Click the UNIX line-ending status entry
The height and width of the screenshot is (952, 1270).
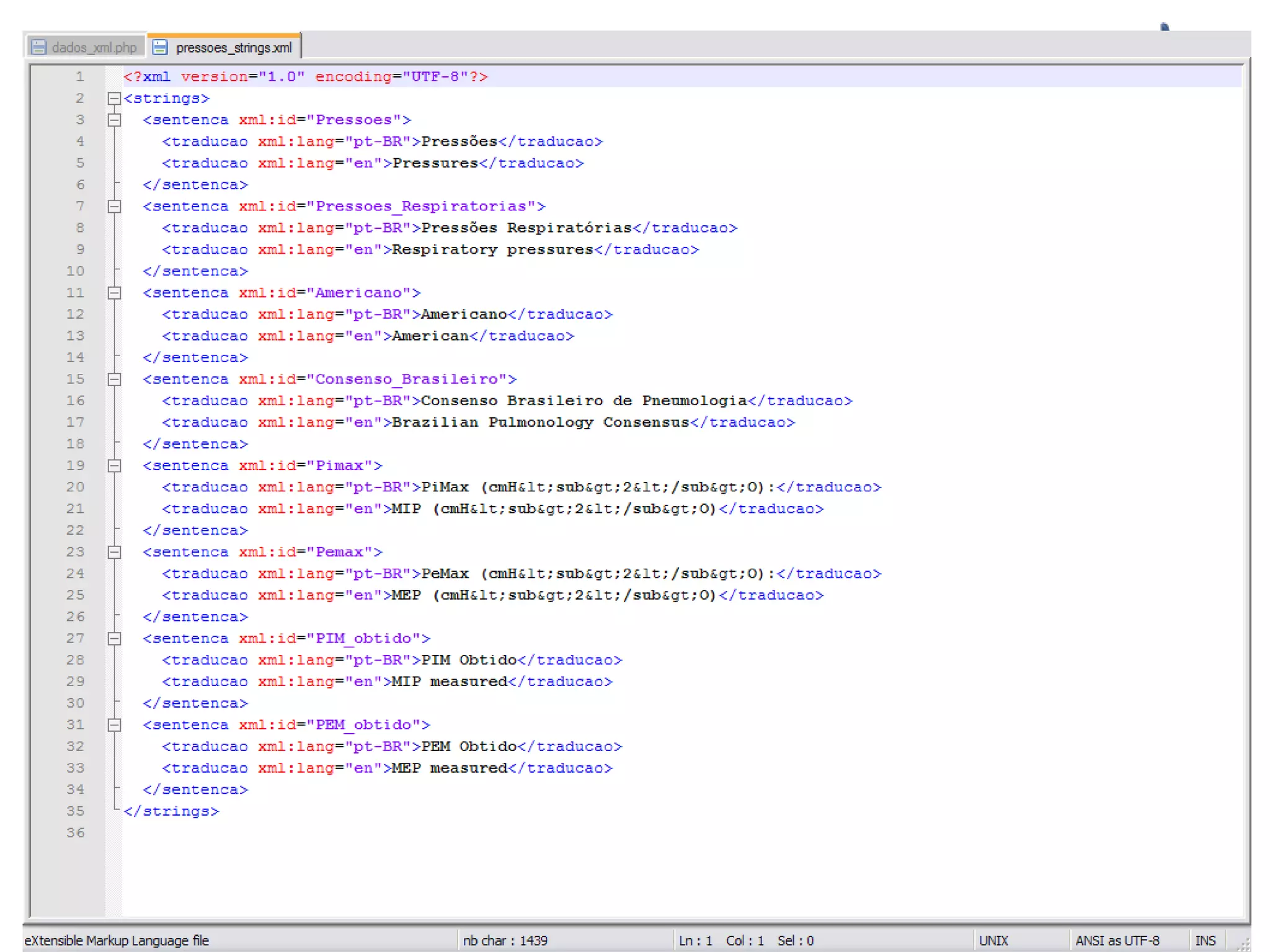pos(993,940)
